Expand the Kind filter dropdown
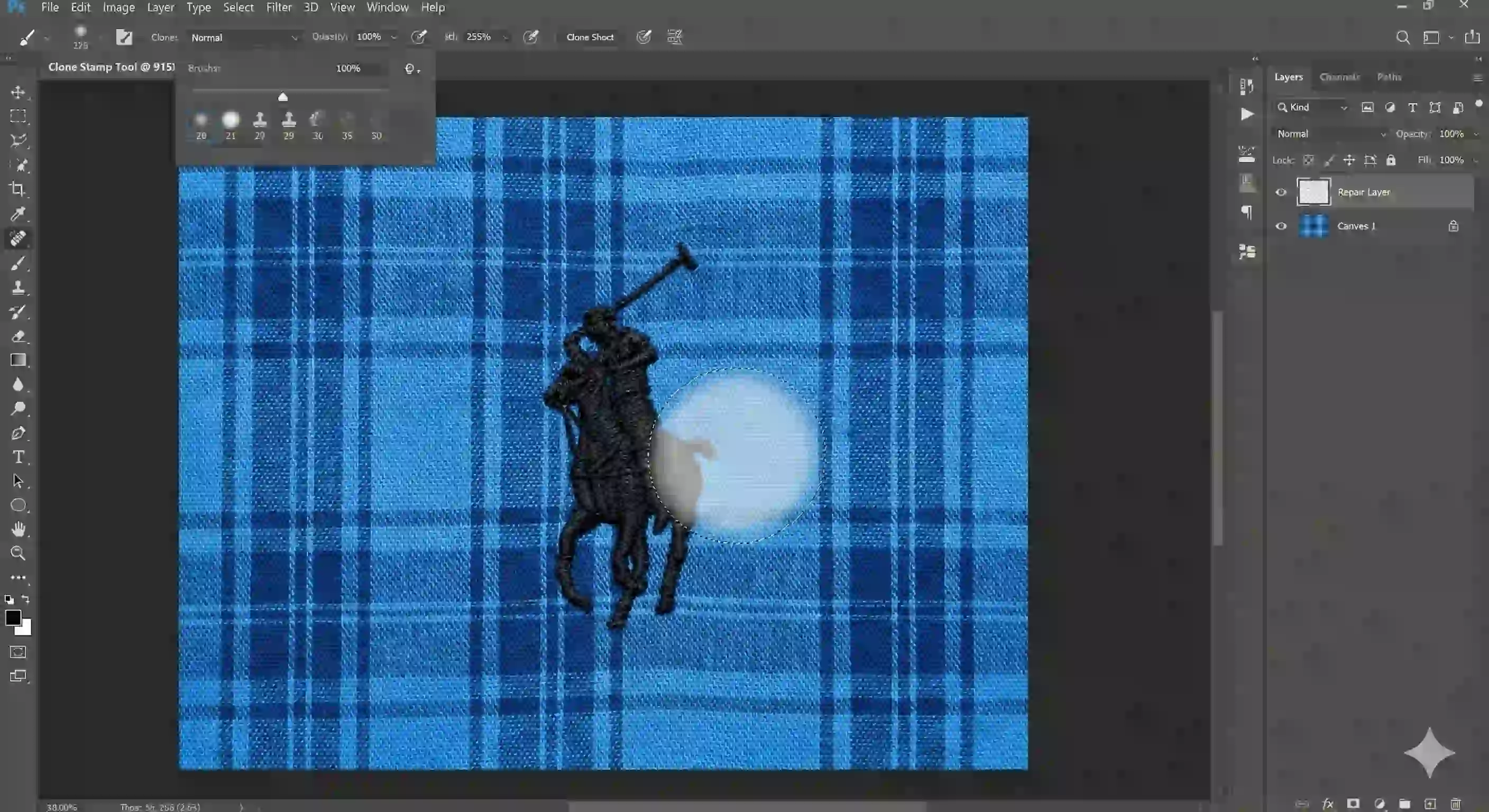The height and width of the screenshot is (812, 1489). 1344,107
